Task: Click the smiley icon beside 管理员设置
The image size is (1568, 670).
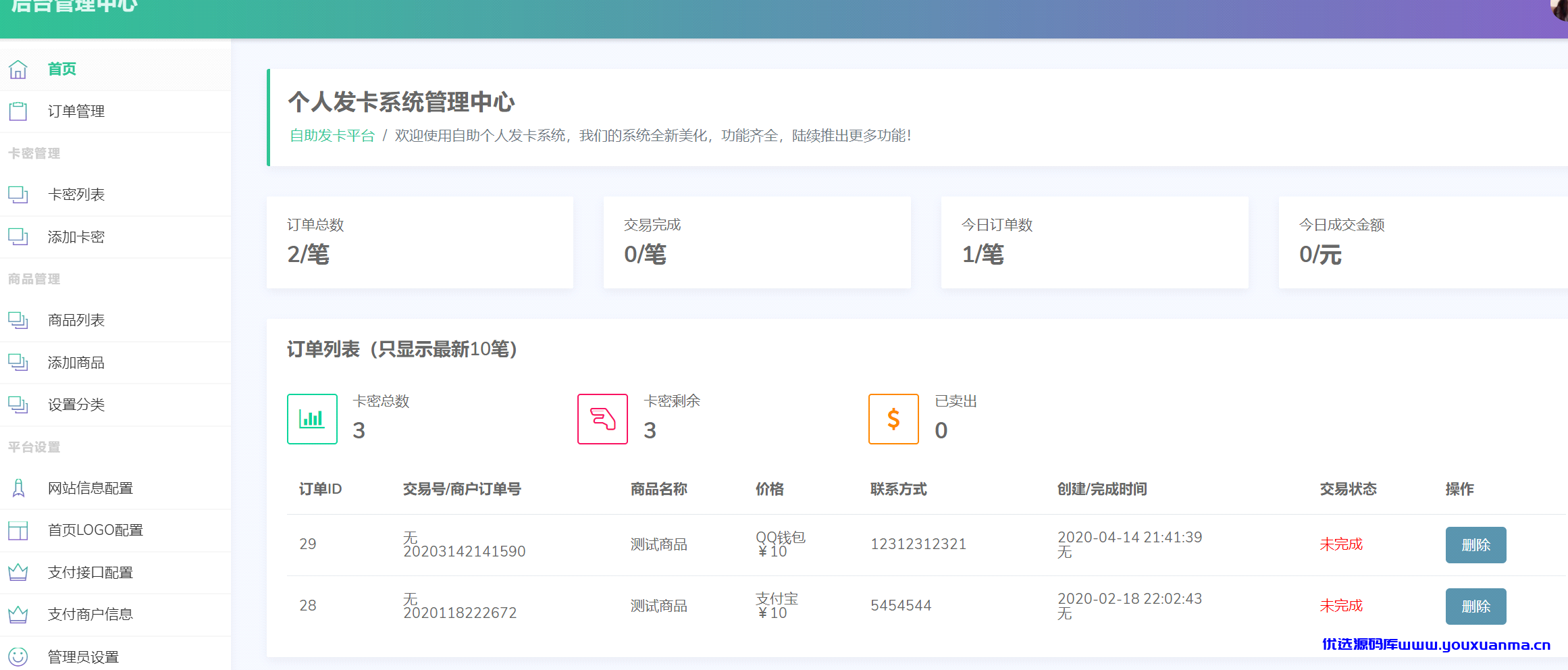Action: [x=18, y=656]
